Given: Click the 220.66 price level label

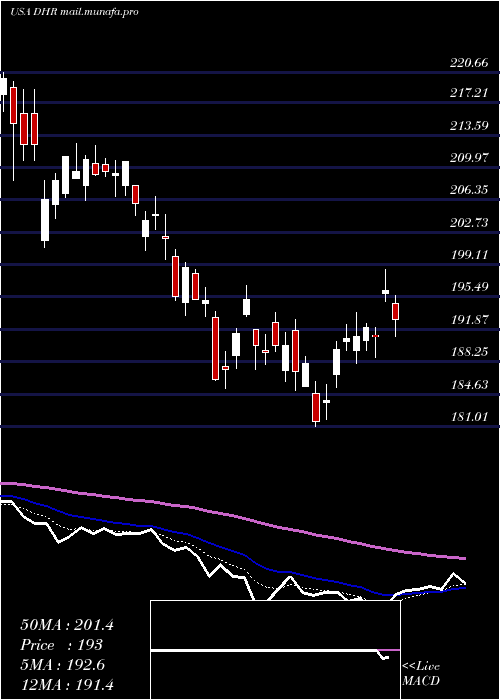Looking at the screenshot, I should pyautogui.click(x=469, y=63).
